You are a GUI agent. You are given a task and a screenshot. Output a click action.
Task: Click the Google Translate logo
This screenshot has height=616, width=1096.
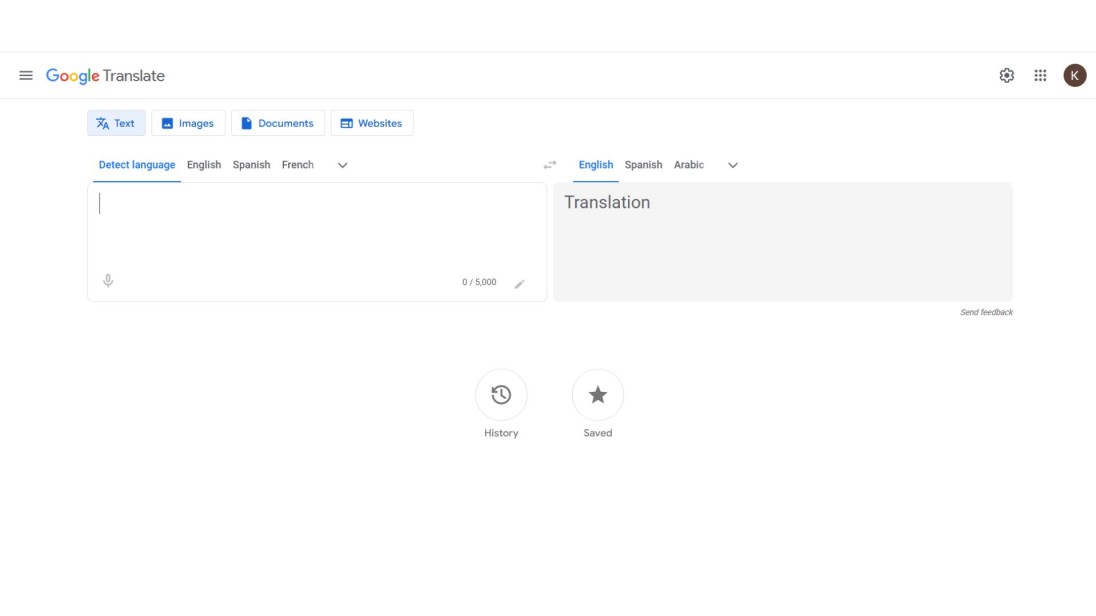(106, 76)
